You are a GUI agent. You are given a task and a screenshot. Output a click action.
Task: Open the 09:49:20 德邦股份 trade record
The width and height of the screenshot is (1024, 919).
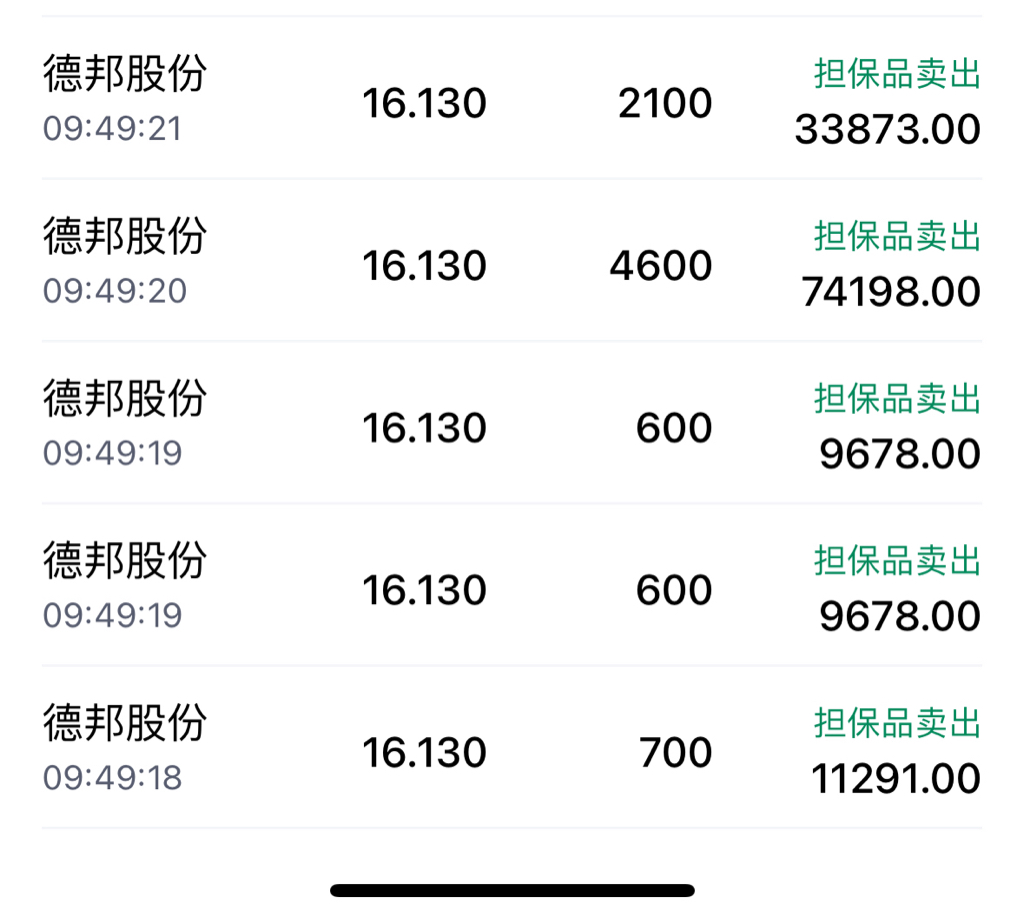coord(512,260)
